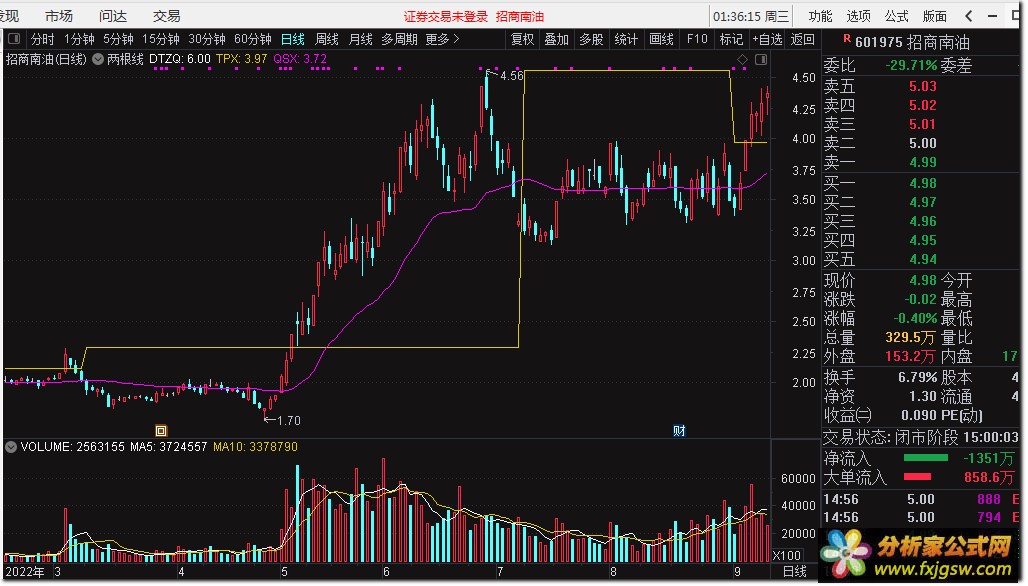1028x586 pixels.
Task: Select the 5分钟 period
Action: pyautogui.click(x=118, y=39)
